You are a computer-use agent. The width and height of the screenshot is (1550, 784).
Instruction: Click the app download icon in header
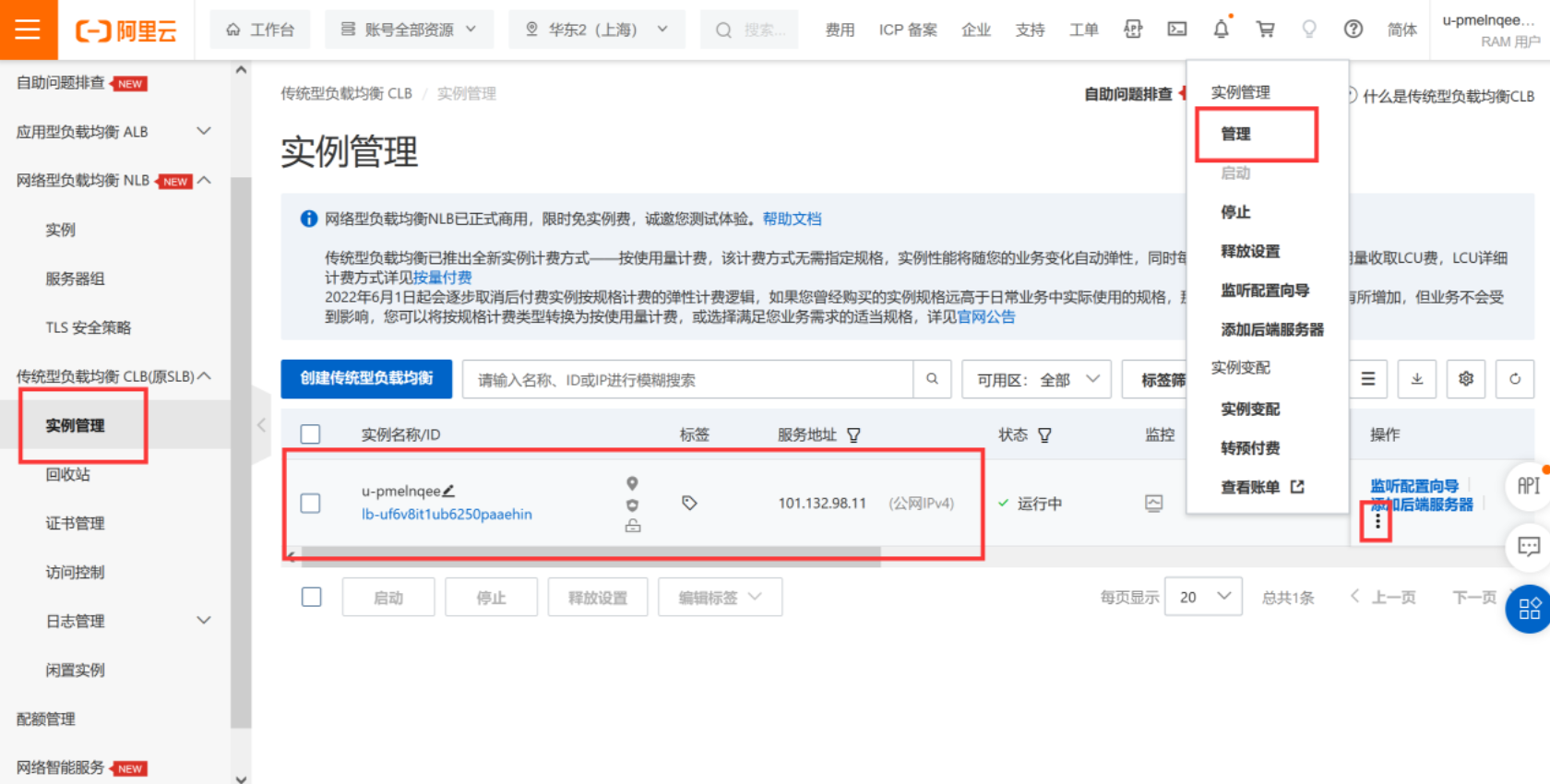tap(1133, 30)
